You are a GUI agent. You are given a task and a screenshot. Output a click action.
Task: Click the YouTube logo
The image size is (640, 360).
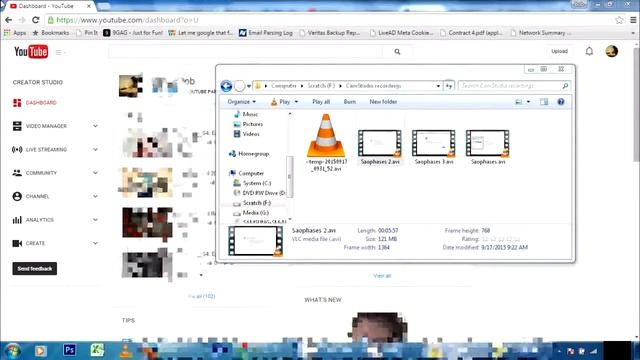coord(31,52)
